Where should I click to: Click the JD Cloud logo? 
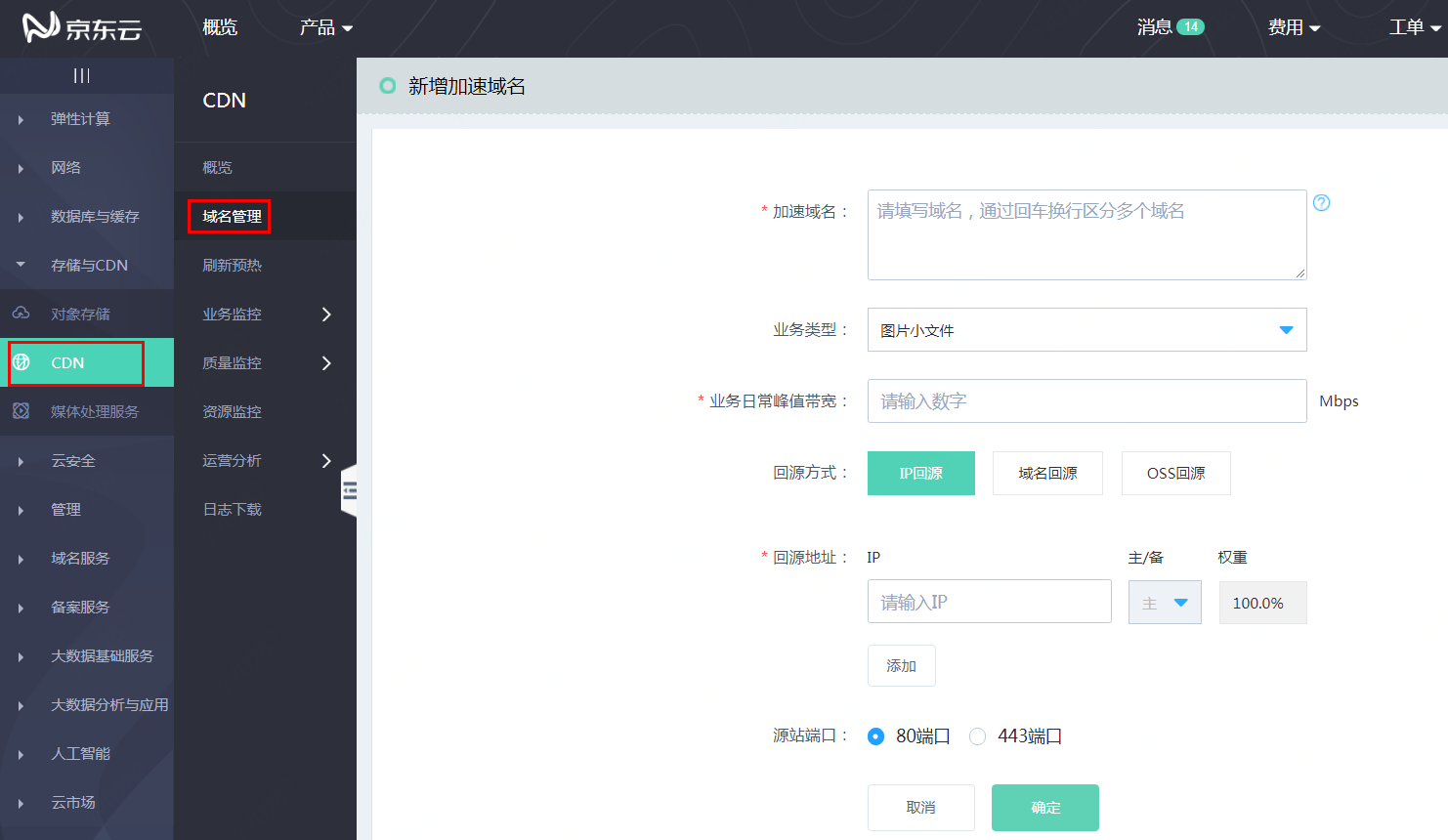[82, 27]
